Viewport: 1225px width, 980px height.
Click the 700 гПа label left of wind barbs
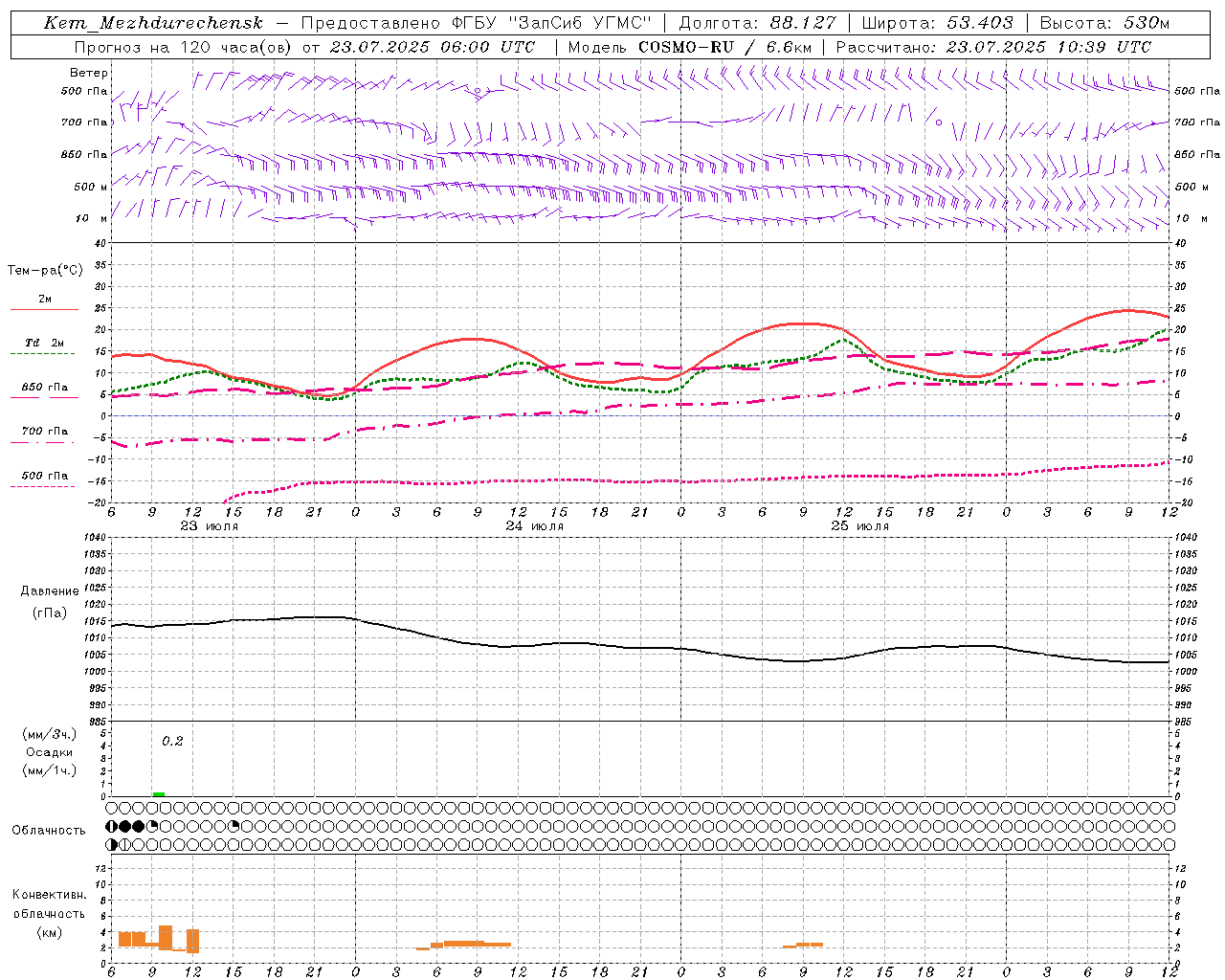click(84, 122)
